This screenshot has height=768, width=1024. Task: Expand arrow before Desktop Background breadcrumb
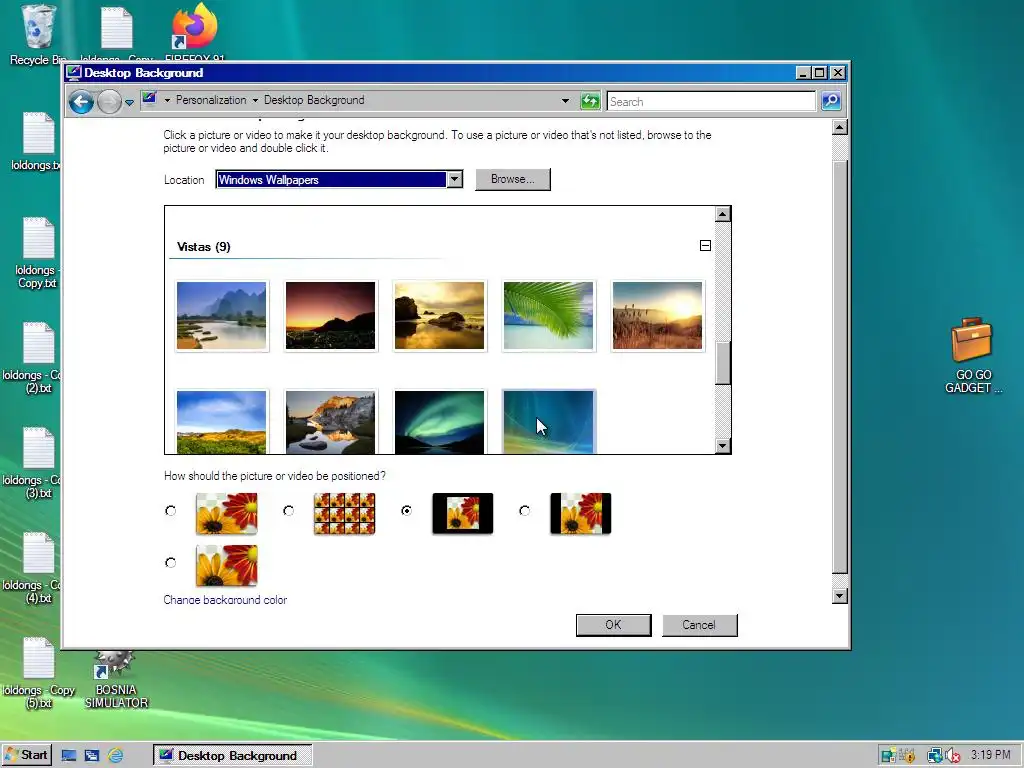[x=255, y=101]
